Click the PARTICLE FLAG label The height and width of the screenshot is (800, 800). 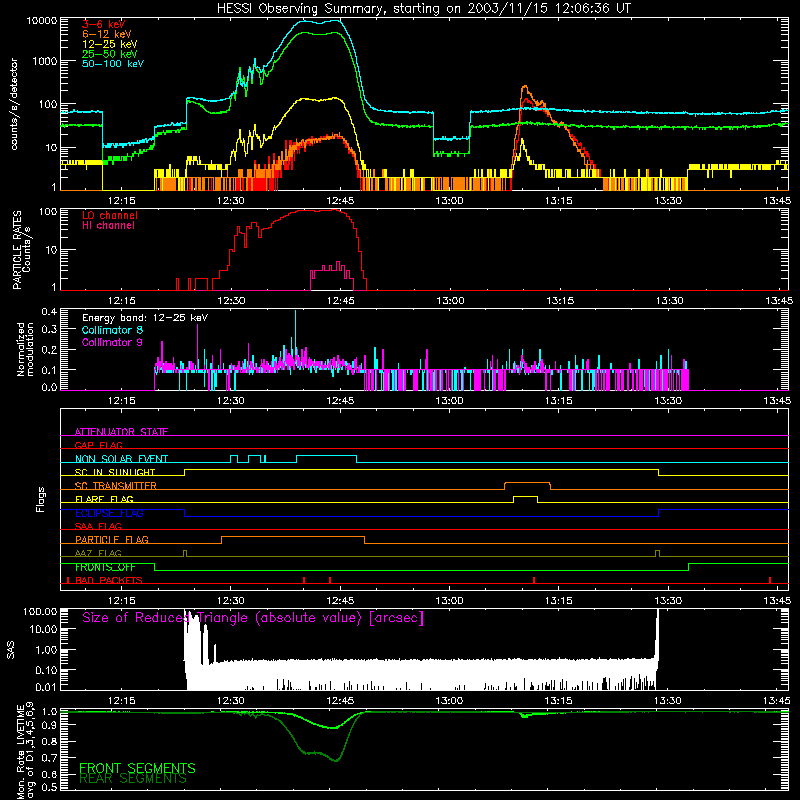pos(112,539)
